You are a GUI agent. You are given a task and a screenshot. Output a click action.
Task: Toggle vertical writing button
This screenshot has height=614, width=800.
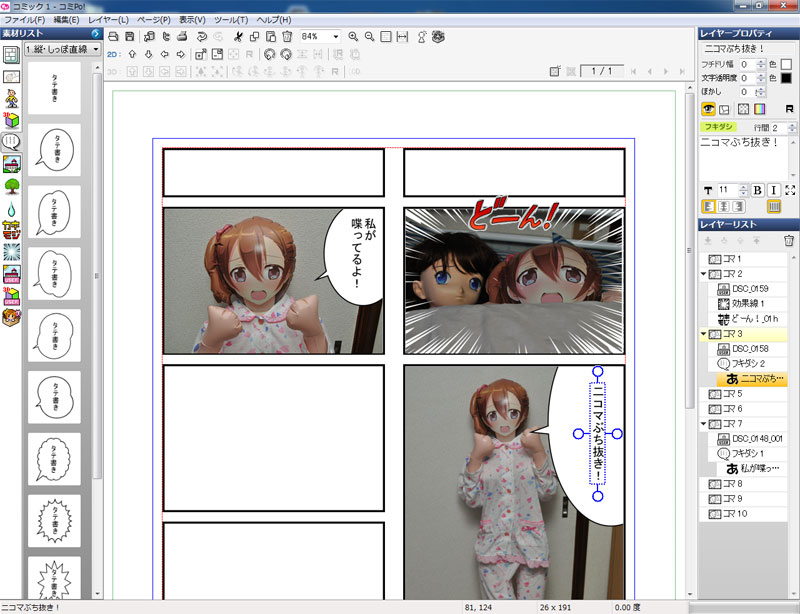(774, 207)
